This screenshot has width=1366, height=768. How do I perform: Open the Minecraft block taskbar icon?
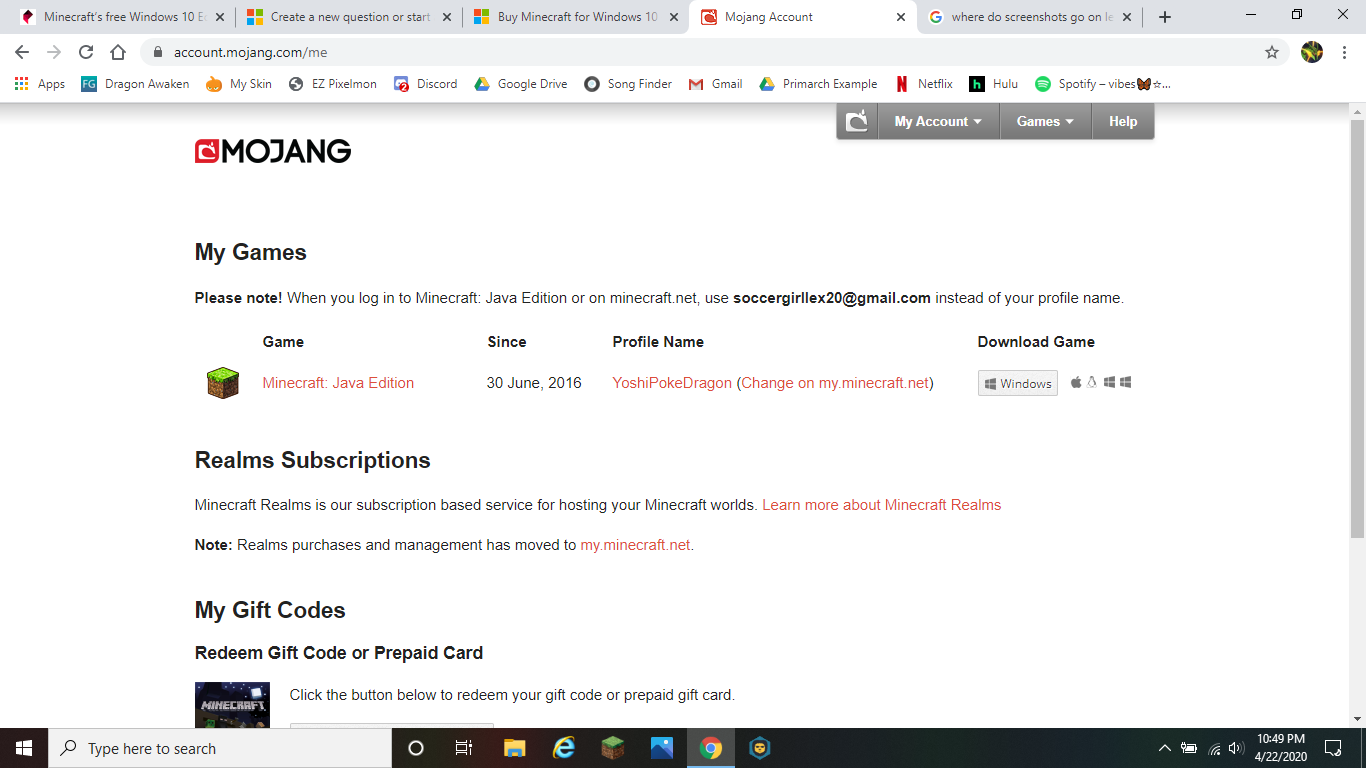tap(612, 748)
